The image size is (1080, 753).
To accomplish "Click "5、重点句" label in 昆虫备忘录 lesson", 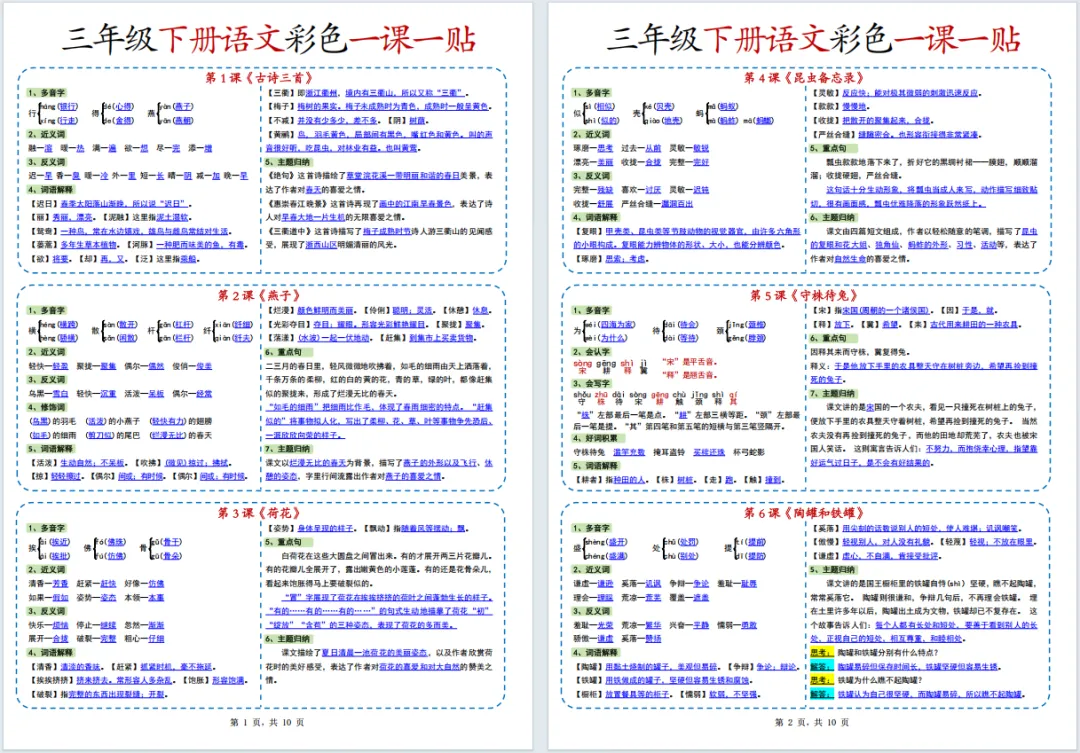I will point(829,148).
